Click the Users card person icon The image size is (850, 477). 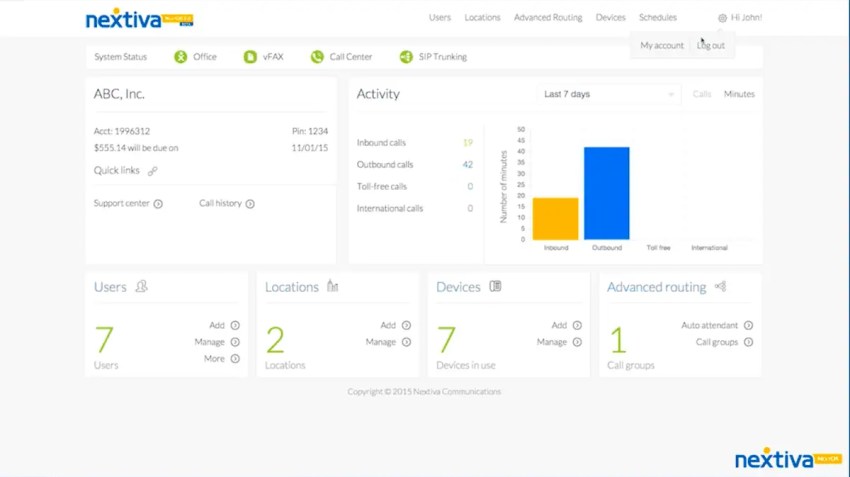[141, 286]
